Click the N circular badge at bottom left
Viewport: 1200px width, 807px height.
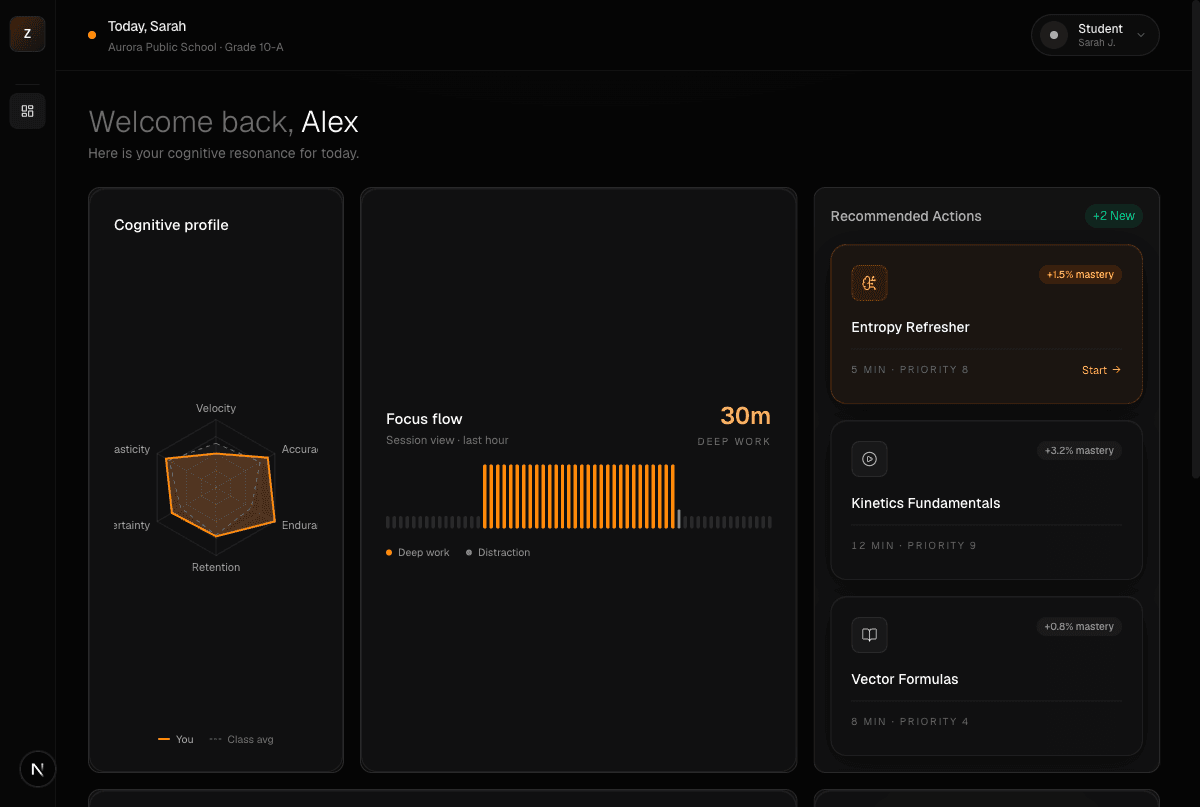pyautogui.click(x=38, y=769)
